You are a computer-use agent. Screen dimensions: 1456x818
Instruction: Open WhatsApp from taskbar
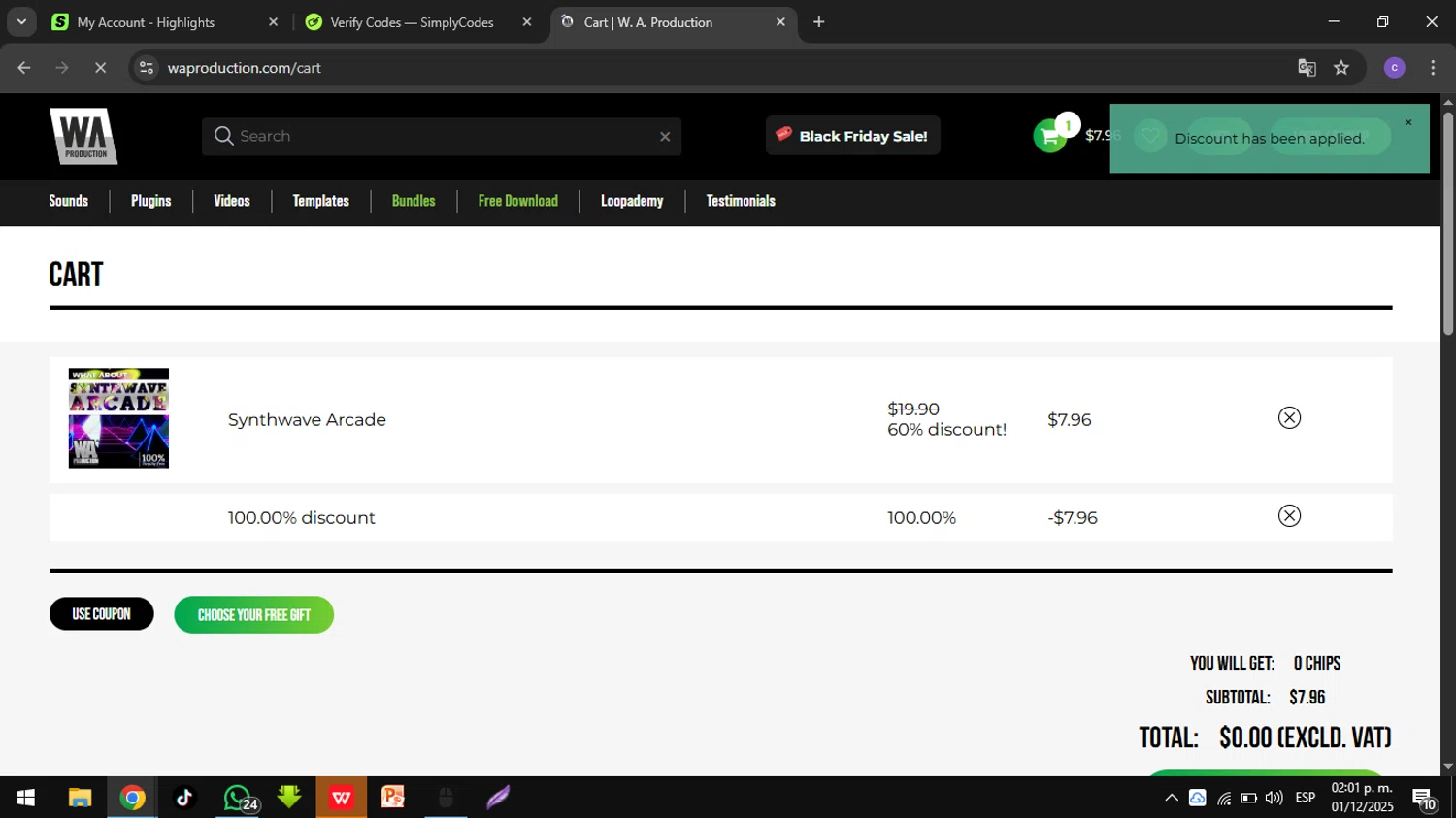[238, 798]
